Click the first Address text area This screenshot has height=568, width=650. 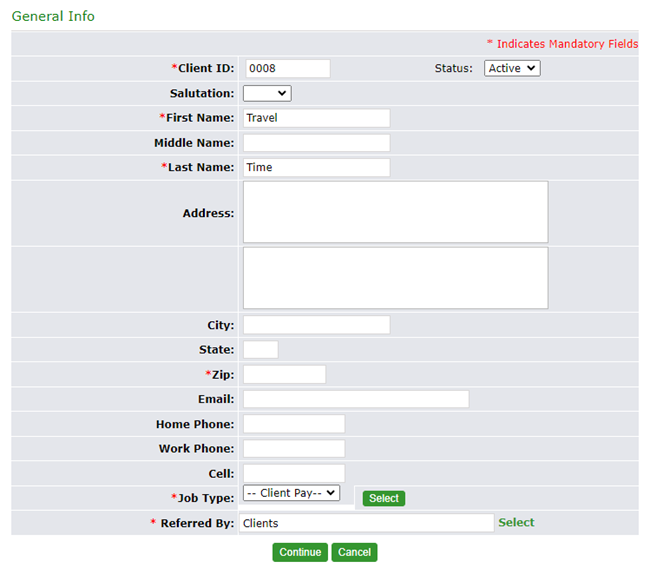pyautogui.click(x=395, y=212)
